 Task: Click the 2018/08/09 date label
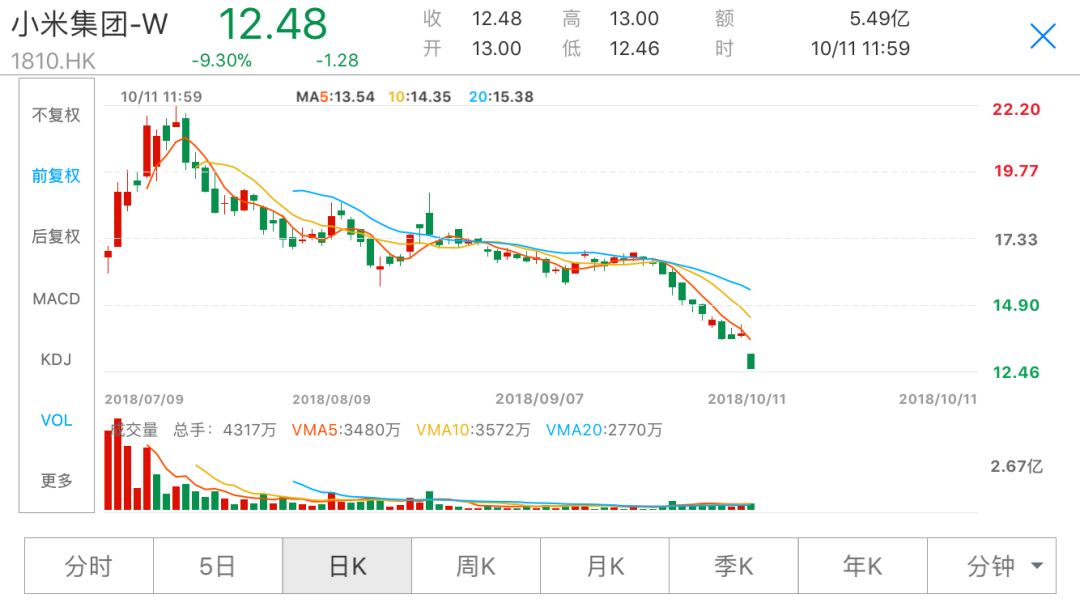pos(331,399)
